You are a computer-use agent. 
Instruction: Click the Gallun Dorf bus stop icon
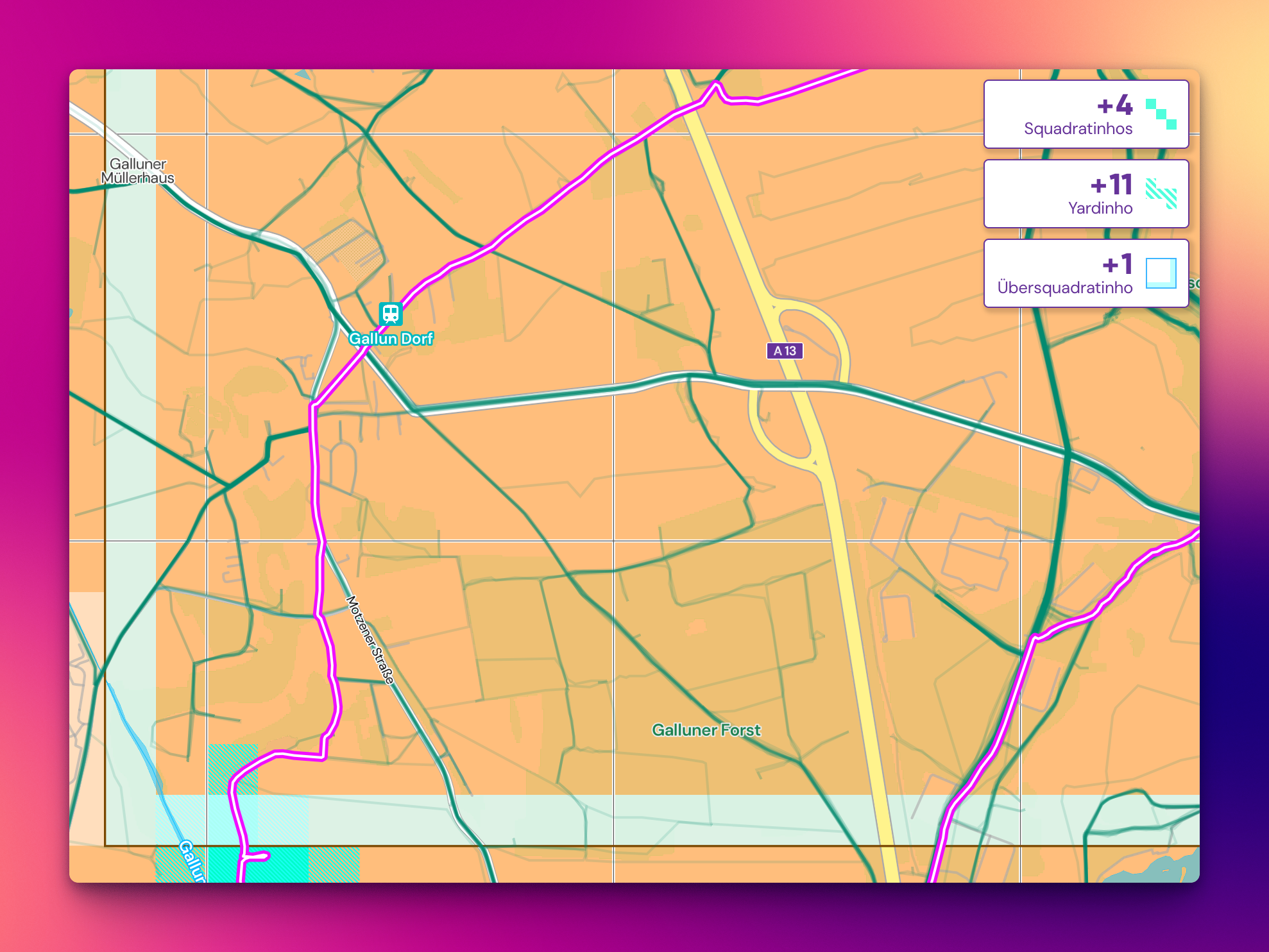(390, 314)
